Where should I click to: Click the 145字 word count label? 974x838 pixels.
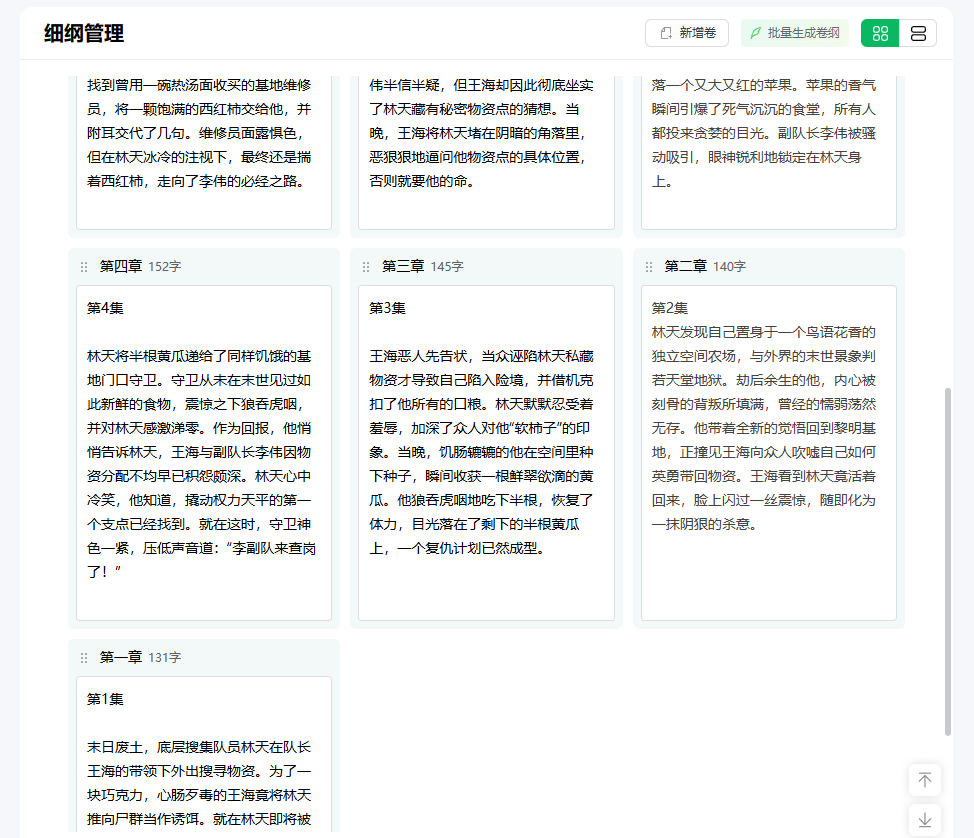447,266
